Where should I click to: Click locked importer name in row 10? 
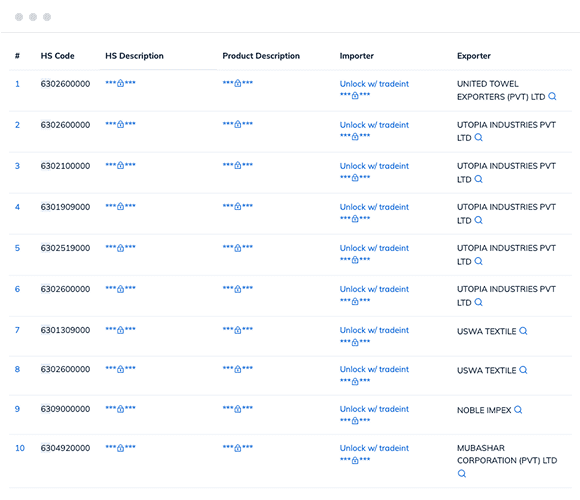tap(355, 460)
